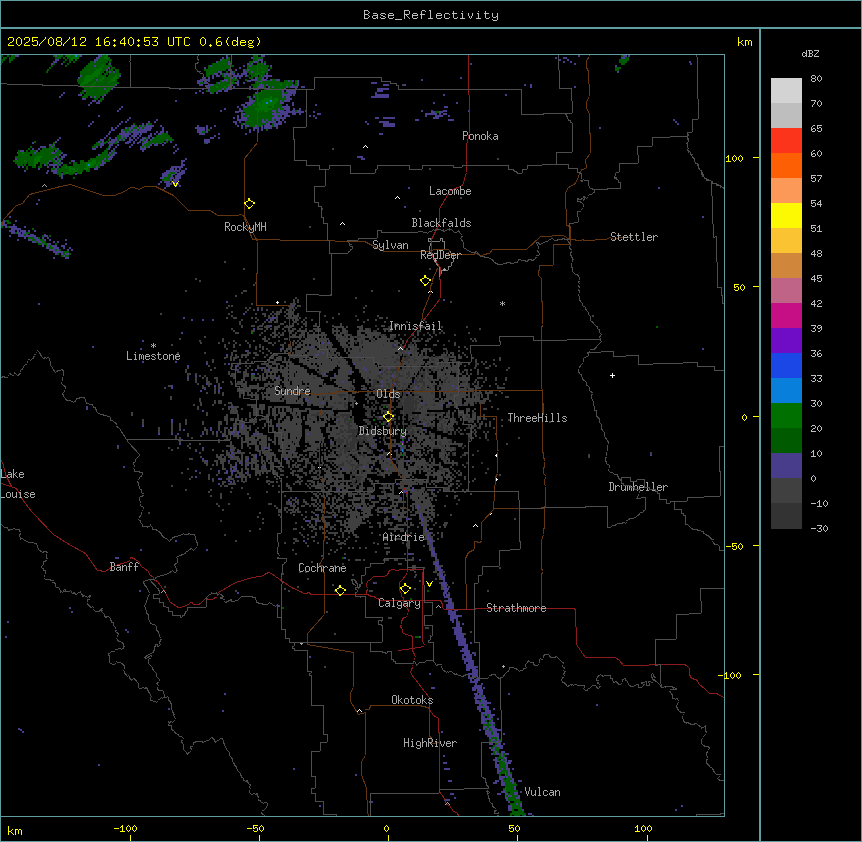The height and width of the screenshot is (842, 862).
Task: Click the yellow diamond marker south of RedDeer
Action: click(x=426, y=281)
